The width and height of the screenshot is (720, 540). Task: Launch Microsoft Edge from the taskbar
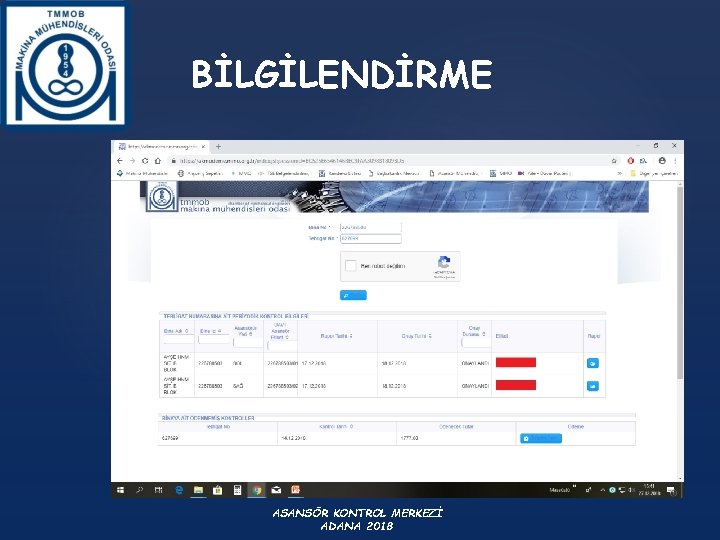[179, 490]
